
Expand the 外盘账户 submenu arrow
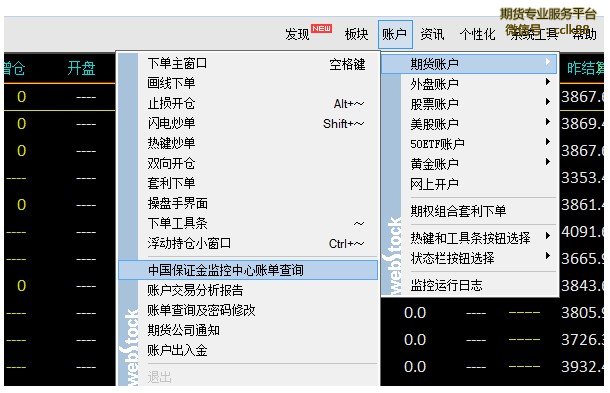tap(548, 82)
